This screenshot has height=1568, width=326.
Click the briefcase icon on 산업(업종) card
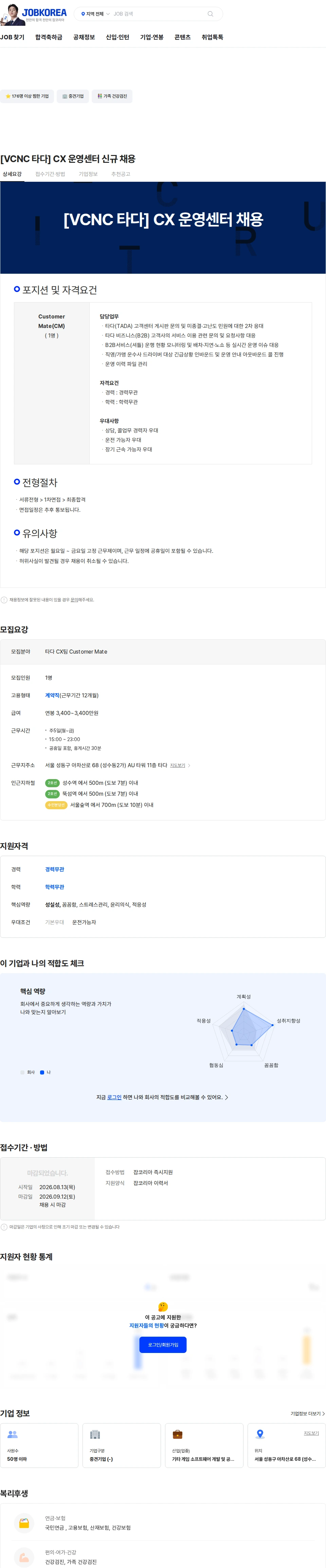coord(177,1435)
